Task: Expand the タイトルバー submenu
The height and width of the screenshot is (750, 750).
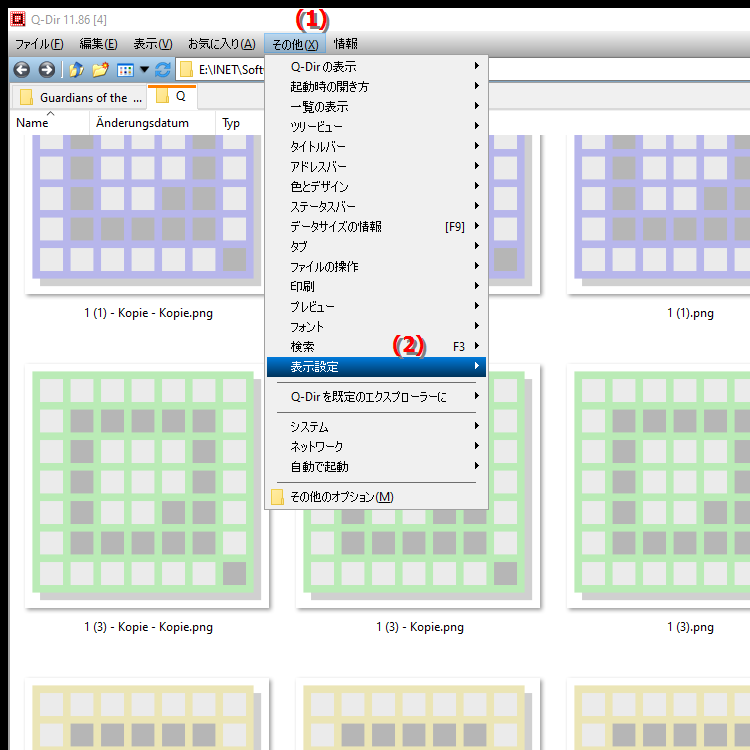Action: (x=376, y=146)
